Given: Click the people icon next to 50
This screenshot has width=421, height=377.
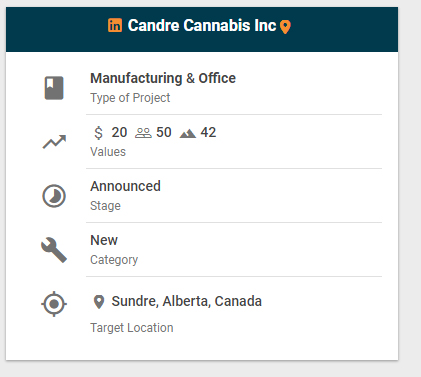Looking at the screenshot, I should coord(143,133).
